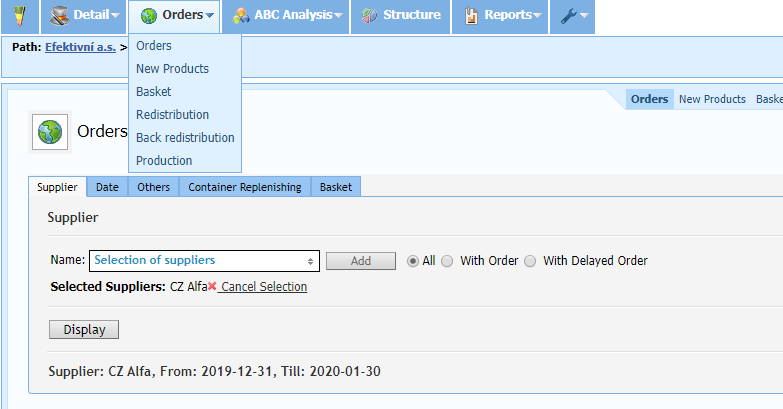
Task: Click the Cancel Selection link
Action: coord(264,287)
